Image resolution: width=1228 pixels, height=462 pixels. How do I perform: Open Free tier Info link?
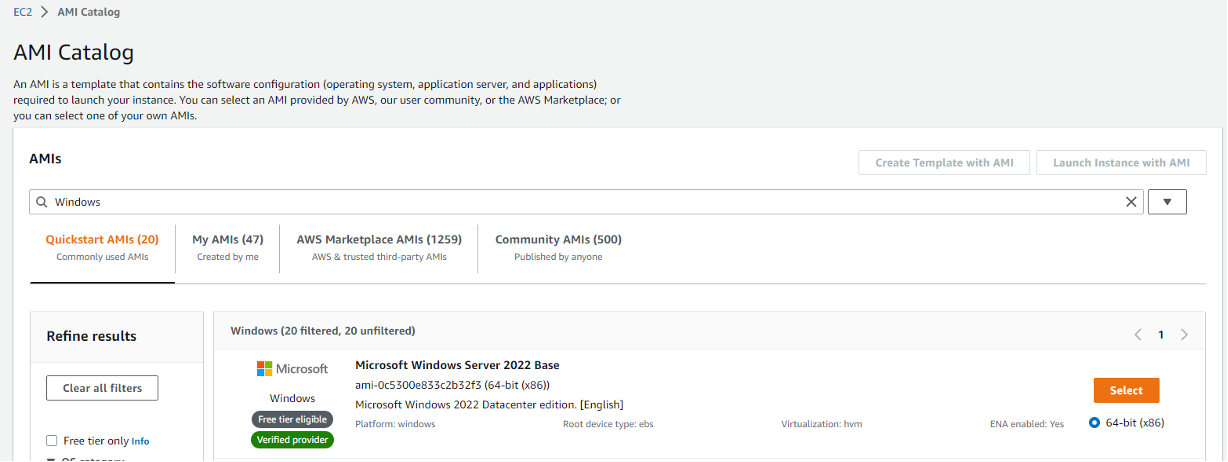pyautogui.click(x=140, y=441)
